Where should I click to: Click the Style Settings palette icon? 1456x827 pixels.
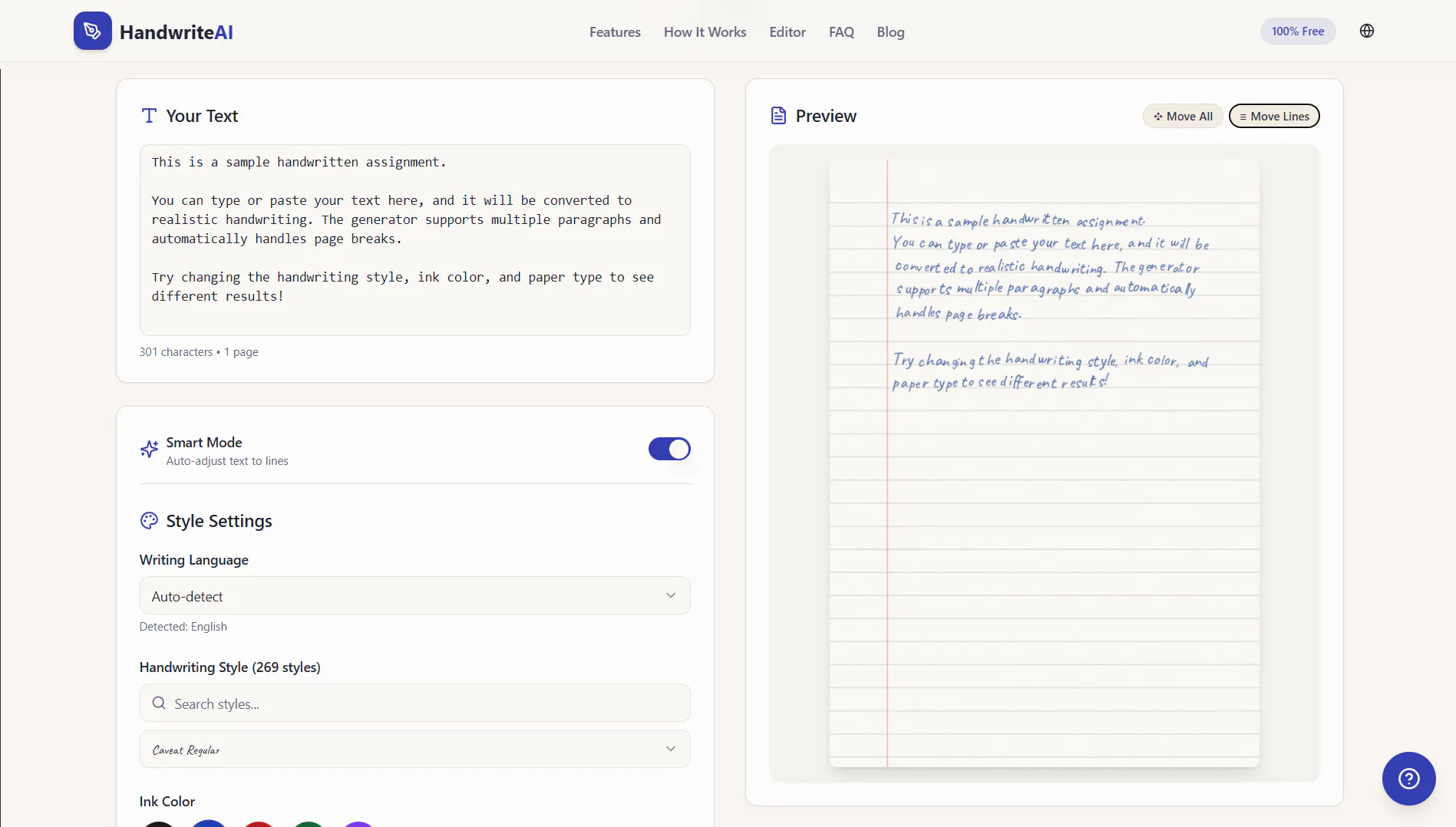point(149,521)
